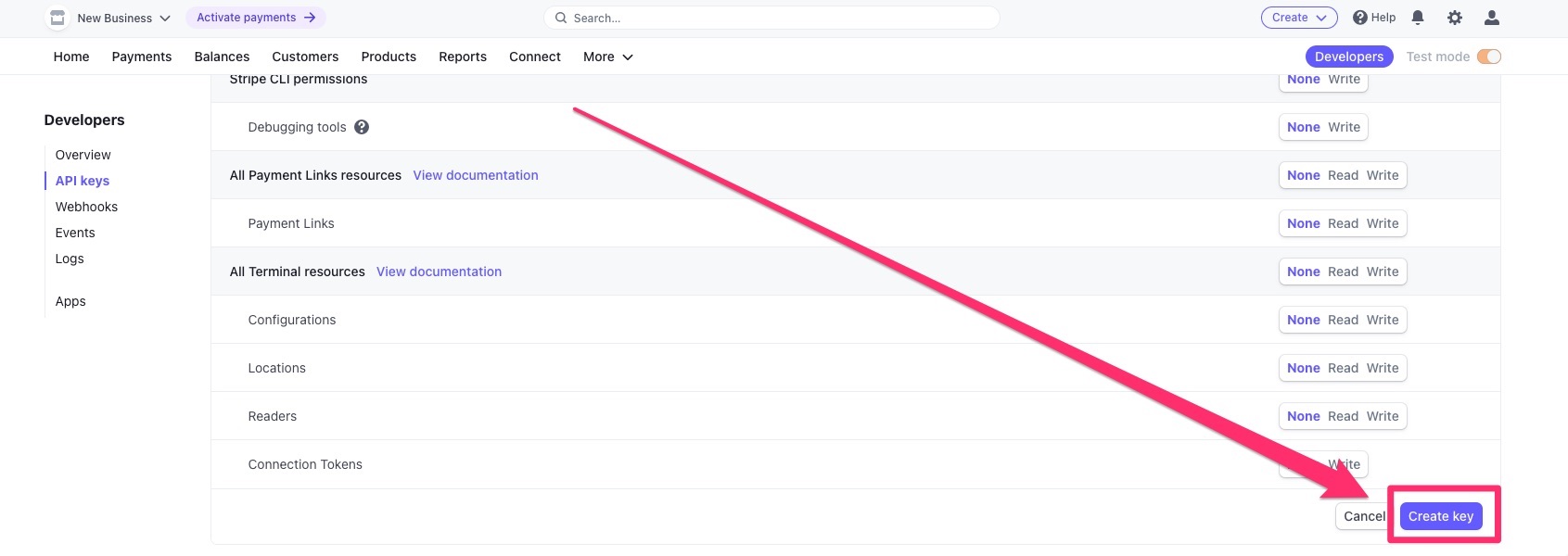Open the Create dropdown button
Screen dimensions: 1568x556
1299,18
